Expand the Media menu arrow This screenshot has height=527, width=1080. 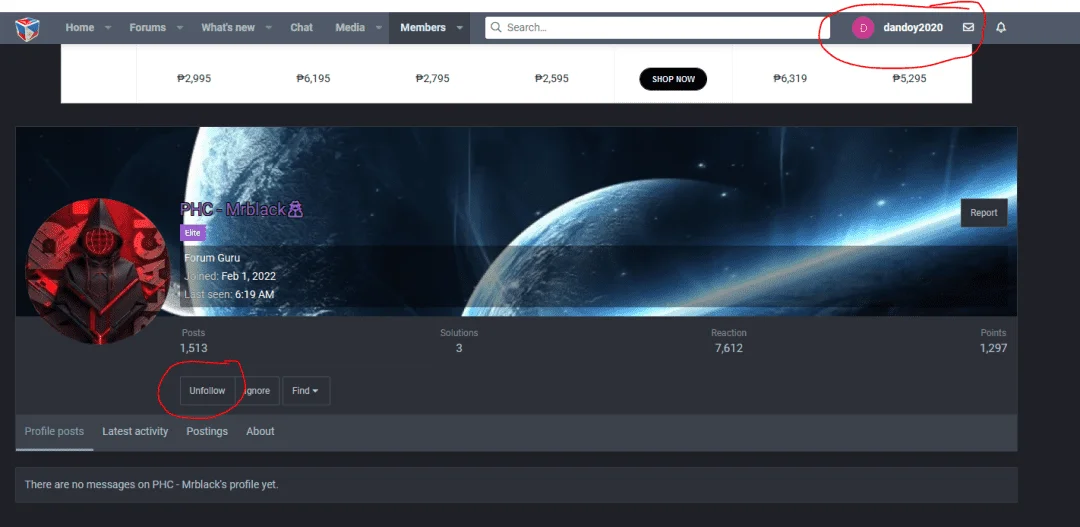(x=379, y=28)
